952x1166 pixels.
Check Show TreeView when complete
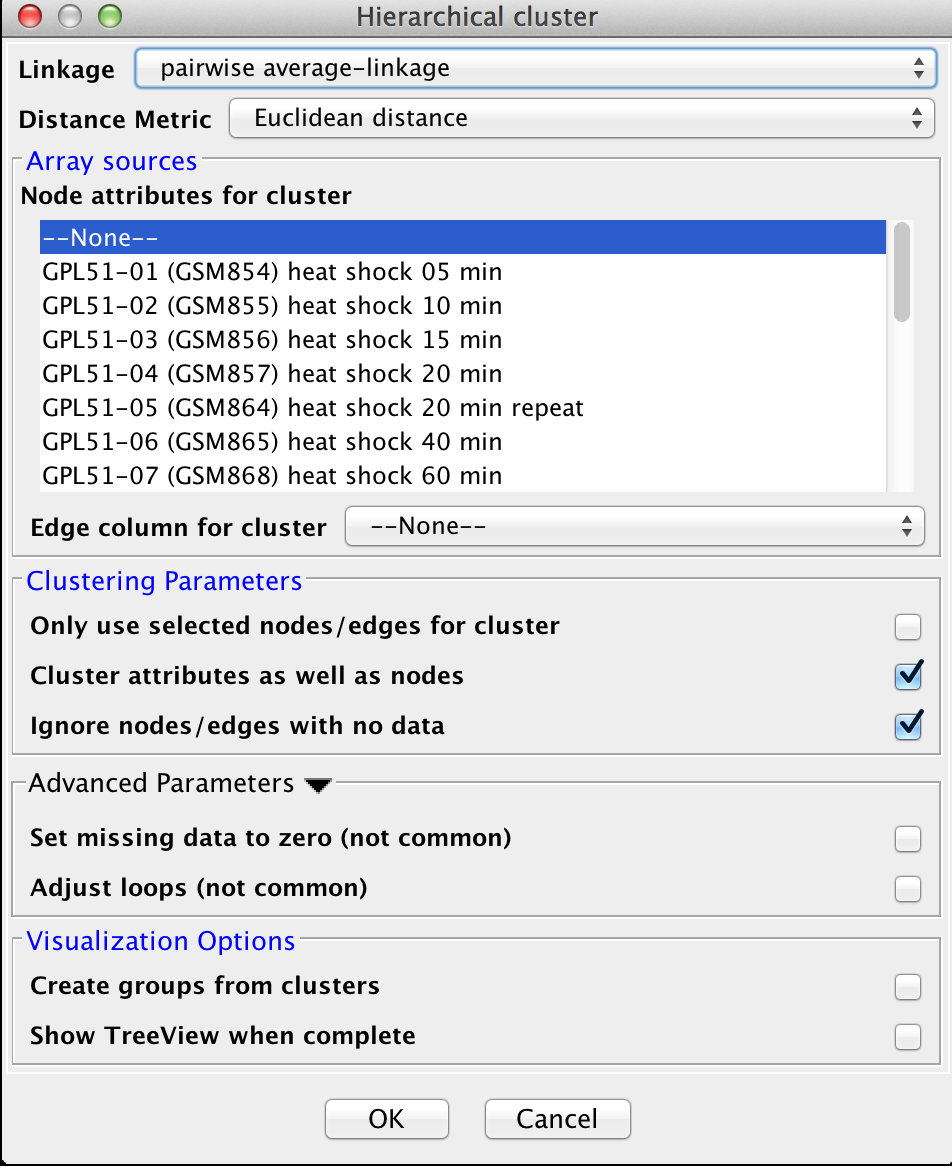pyautogui.click(x=907, y=1037)
